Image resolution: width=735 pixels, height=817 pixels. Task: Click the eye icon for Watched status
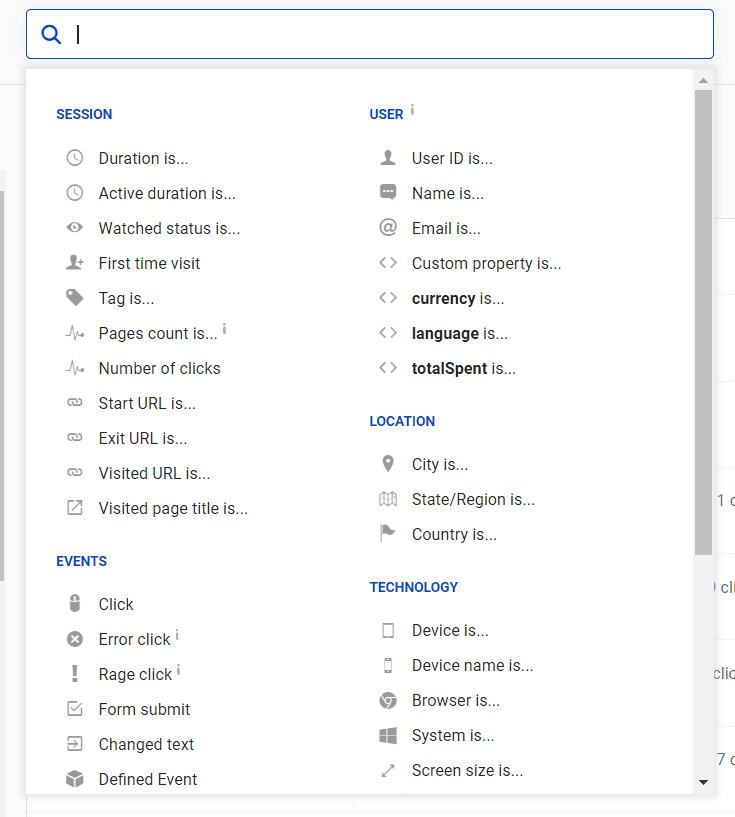click(75, 228)
